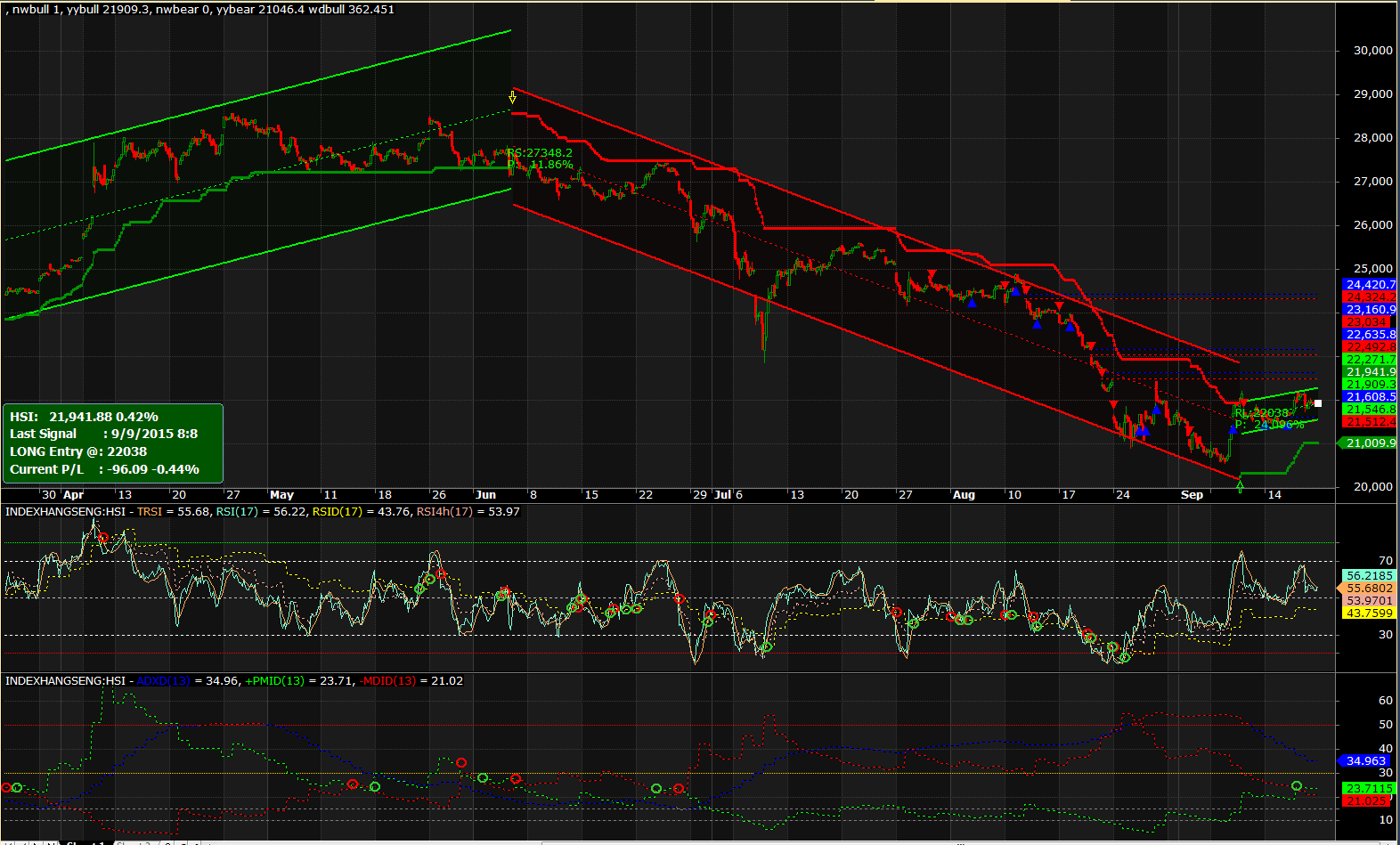The height and width of the screenshot is (845, 1400).
Task: Click RSI(17) = 56.22 label
Action: point(261,511)
